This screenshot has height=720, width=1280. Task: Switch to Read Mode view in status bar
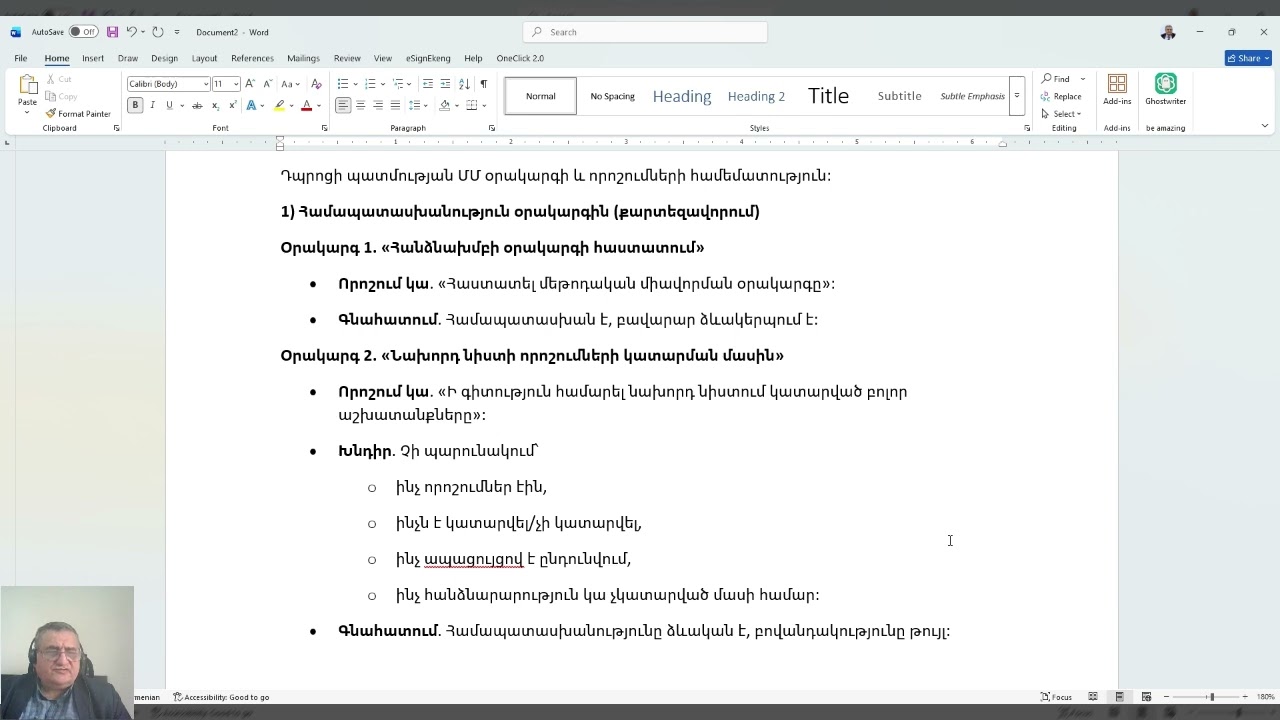click(x=1093, y=697)
